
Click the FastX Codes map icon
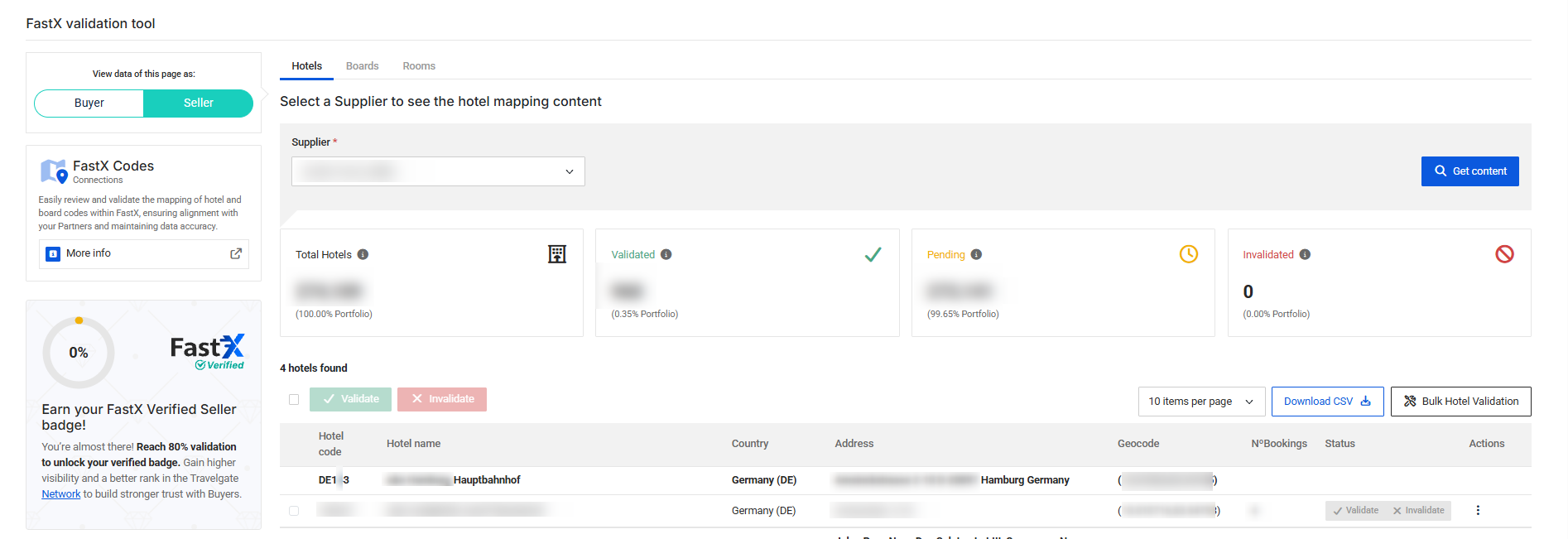pos(54,171)
